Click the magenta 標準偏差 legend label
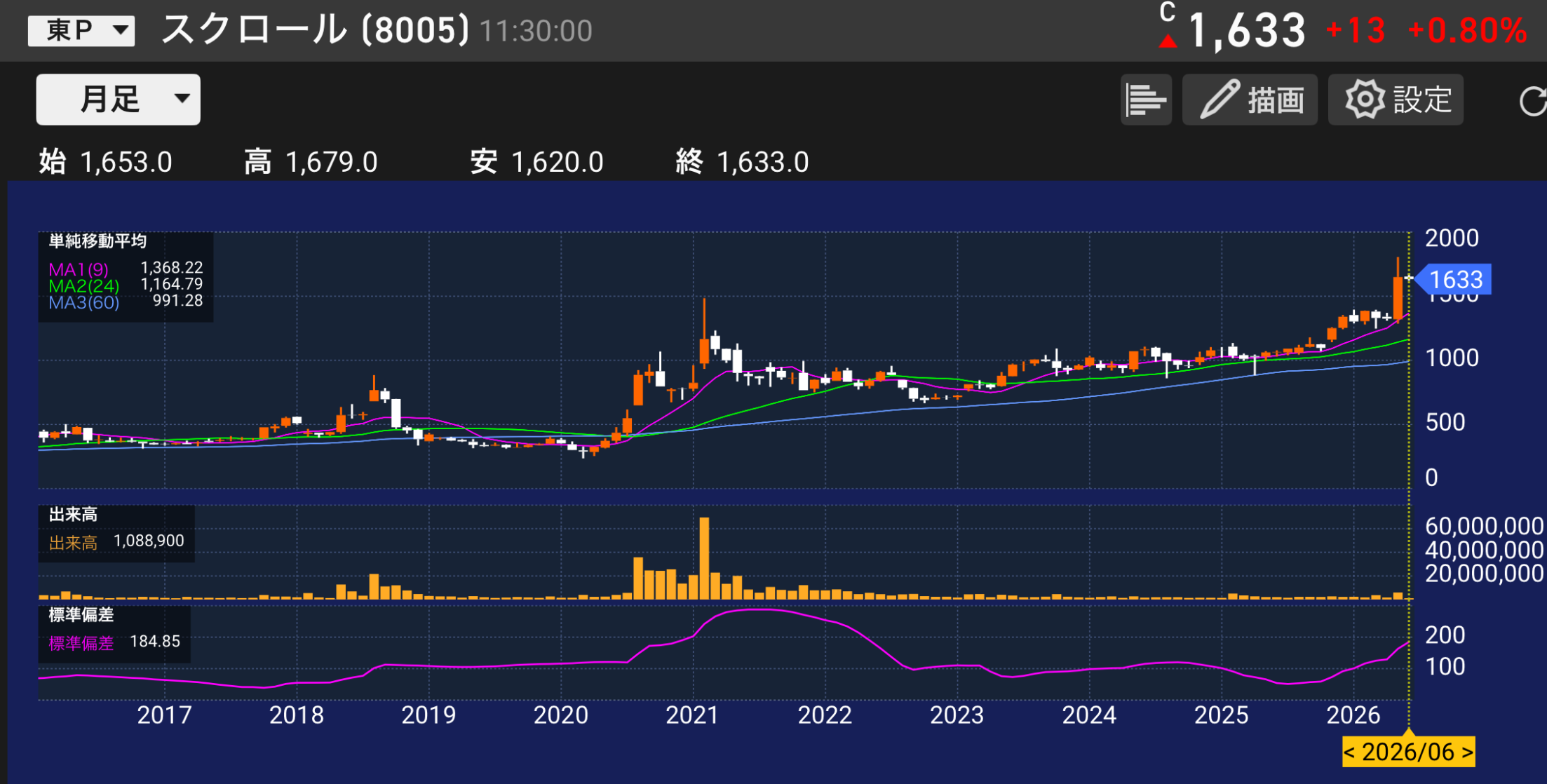Image resolution: width=1547 pixels, height=784 pixels. pos(81,643)
